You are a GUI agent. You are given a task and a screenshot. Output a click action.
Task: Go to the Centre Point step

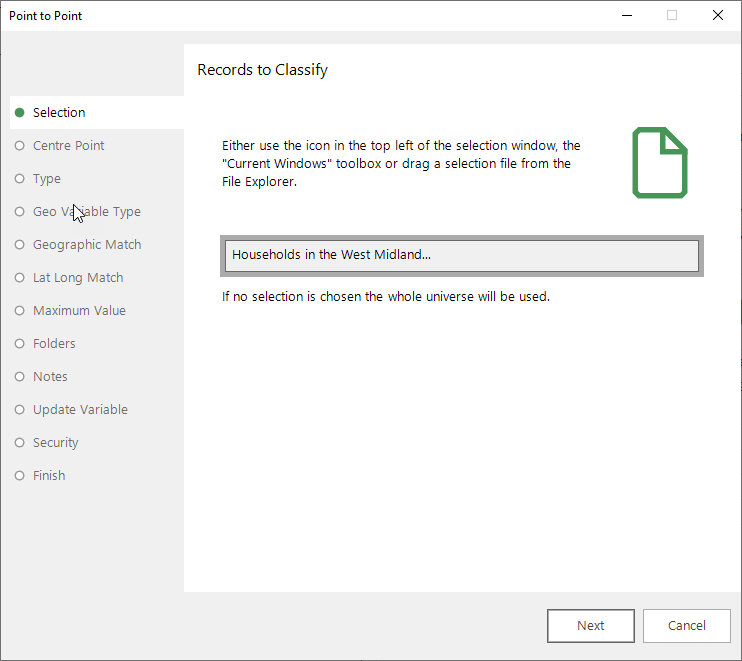coord(68,146)
